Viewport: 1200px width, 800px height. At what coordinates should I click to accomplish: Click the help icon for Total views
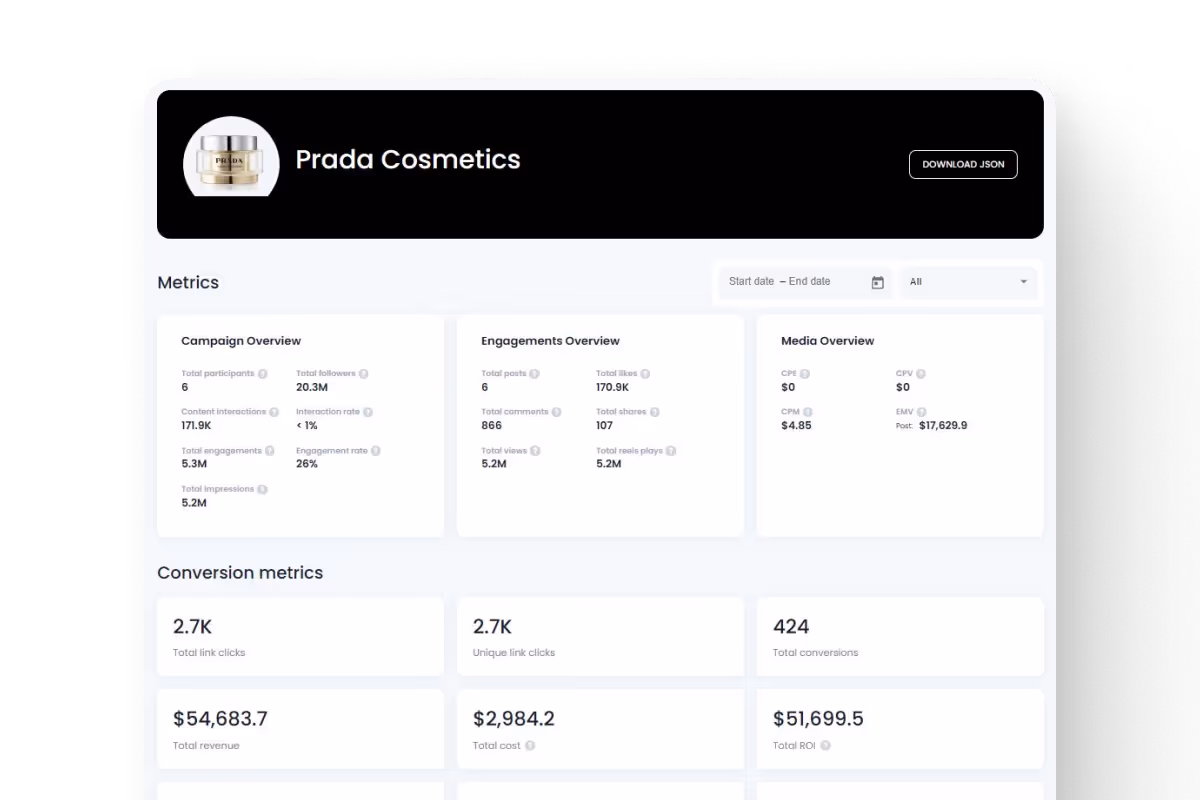(x=535, y=451)
